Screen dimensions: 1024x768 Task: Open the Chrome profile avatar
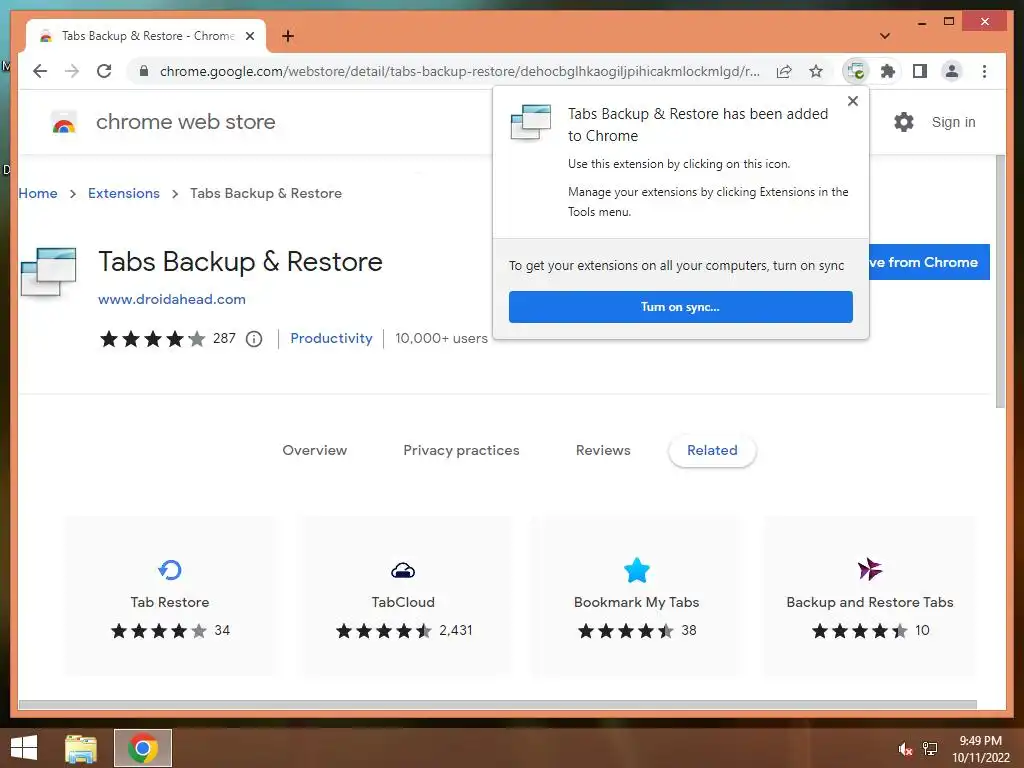[x=952, y=71]
